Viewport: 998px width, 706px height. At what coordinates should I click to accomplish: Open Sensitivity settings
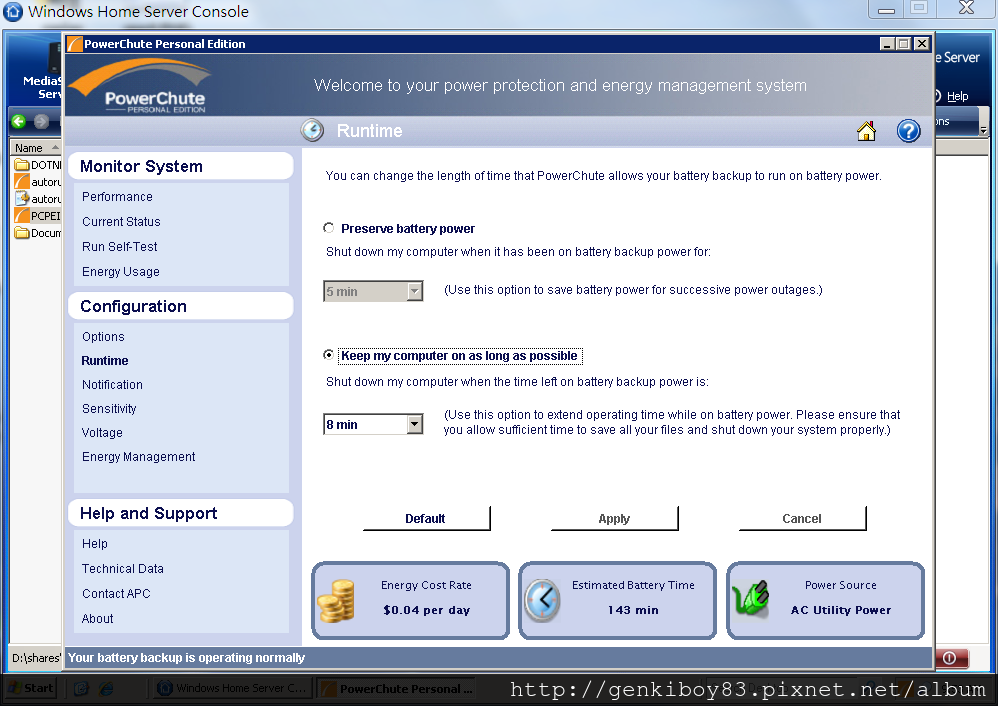[109, 409]
